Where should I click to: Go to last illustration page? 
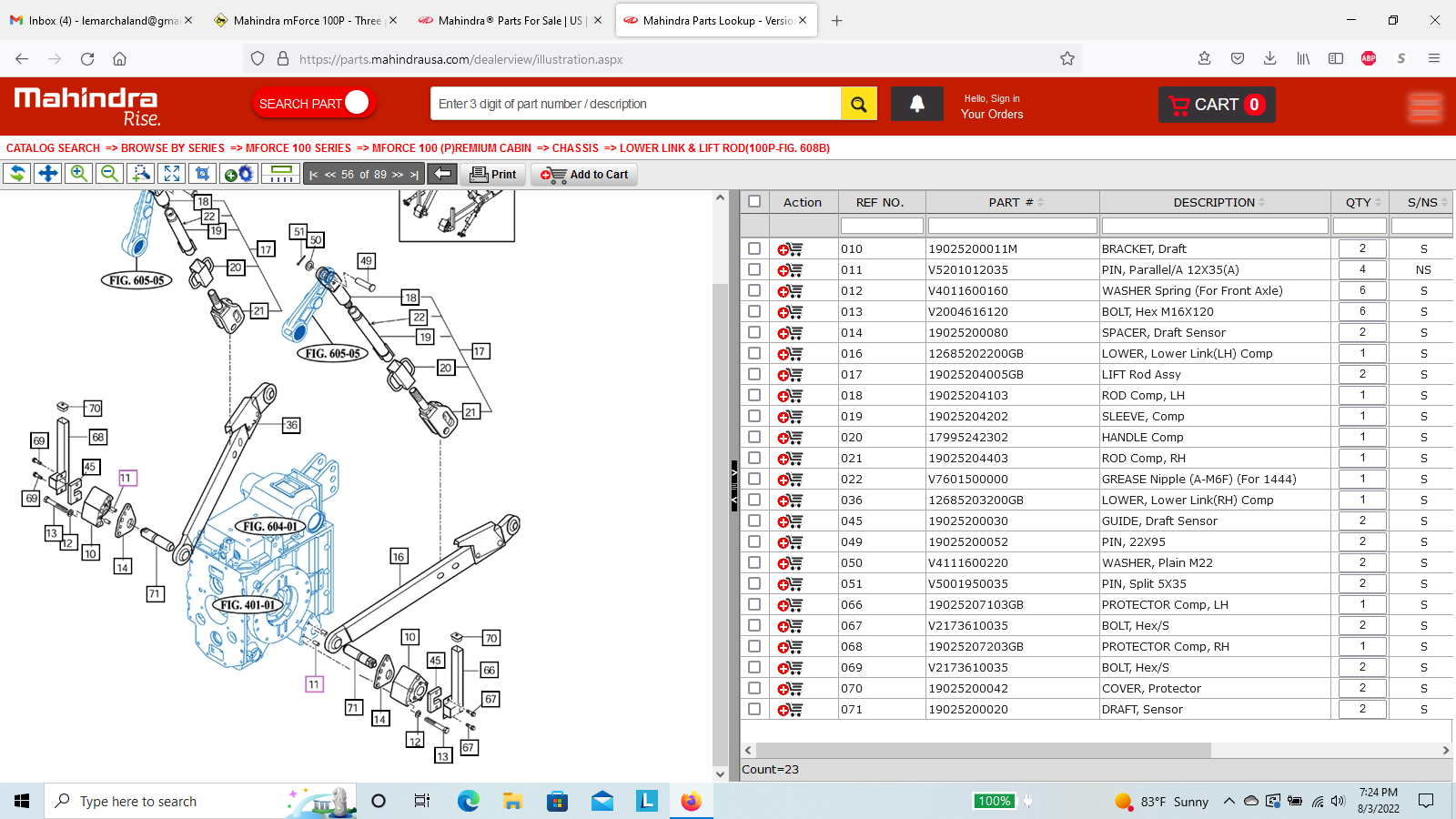[414, 175]
